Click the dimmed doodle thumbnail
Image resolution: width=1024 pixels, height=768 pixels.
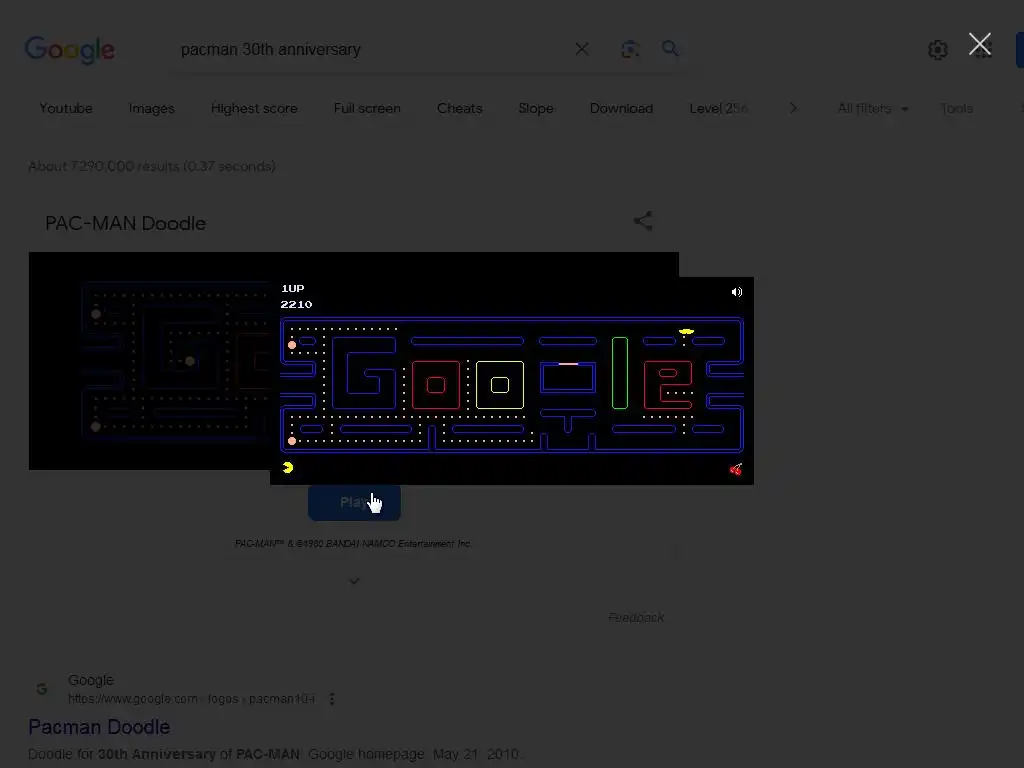(x=150, y=360)
